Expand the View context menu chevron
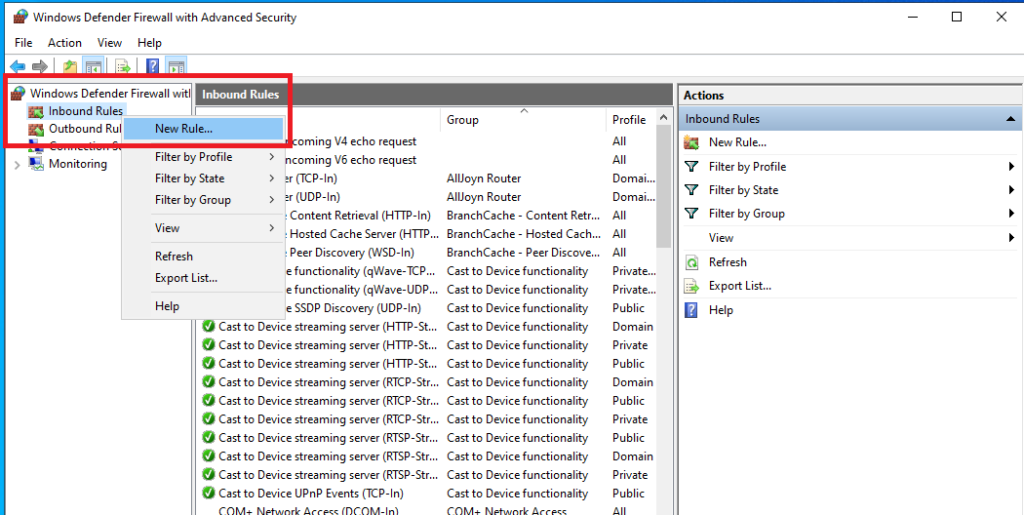The width and height of the screenshot is (1024, 515). (271, 228)
